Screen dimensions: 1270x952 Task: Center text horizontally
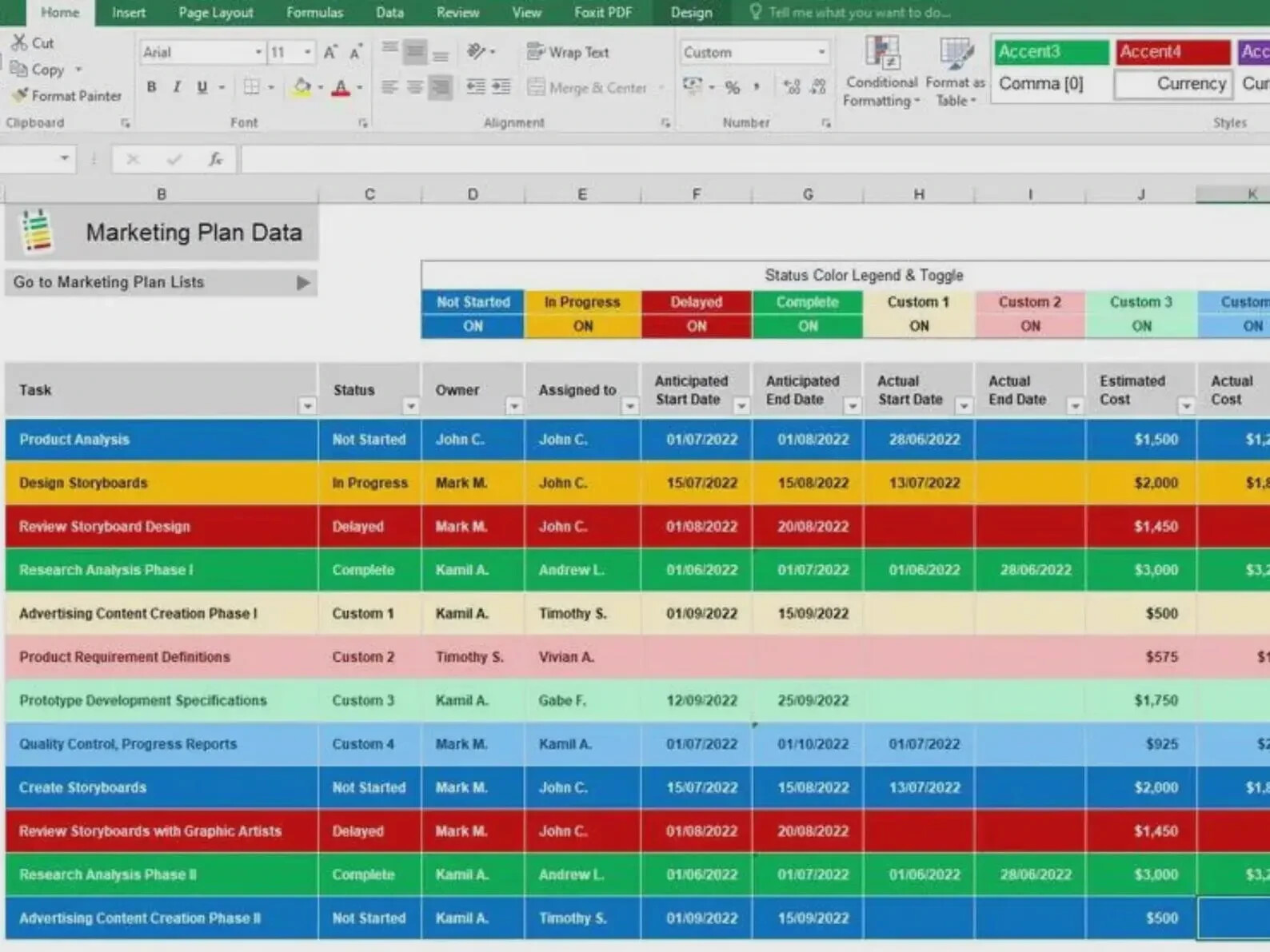tap(415, 86)
